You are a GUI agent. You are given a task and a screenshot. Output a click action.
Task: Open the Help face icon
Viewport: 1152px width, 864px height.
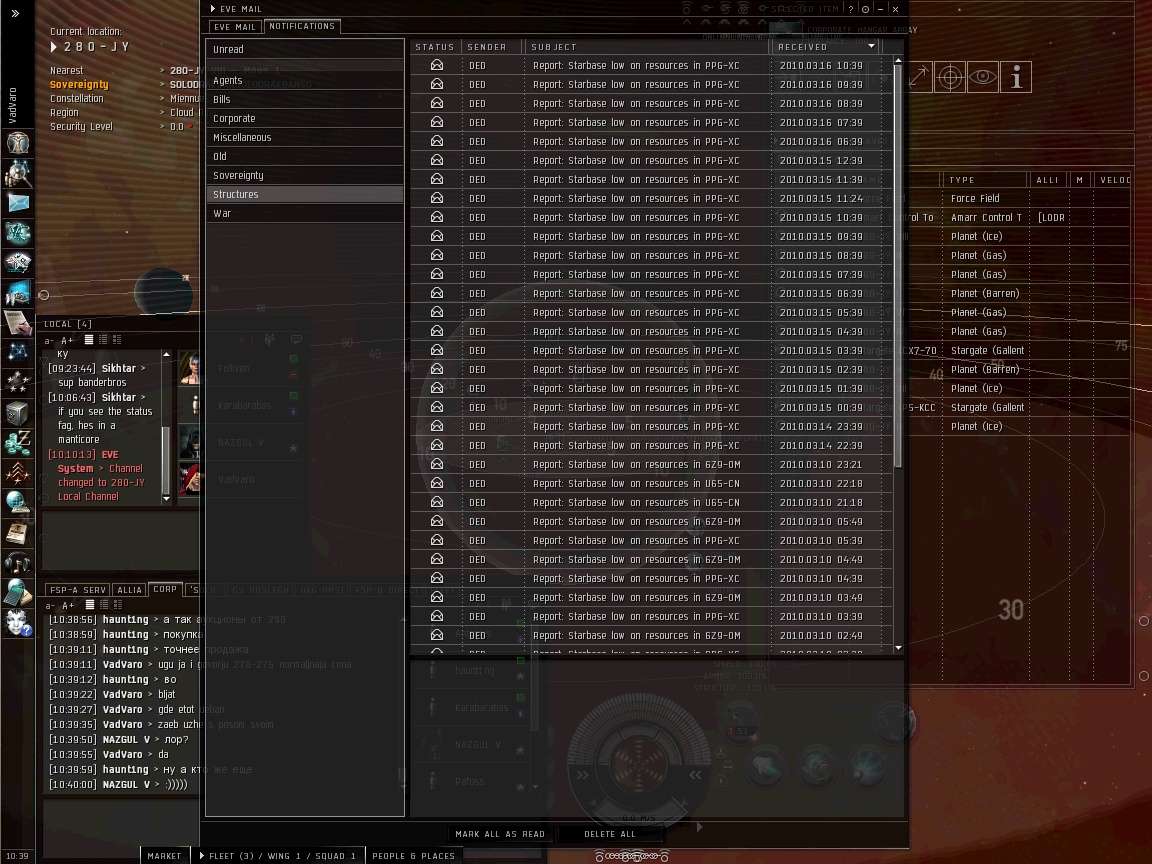tap(18, 623)
